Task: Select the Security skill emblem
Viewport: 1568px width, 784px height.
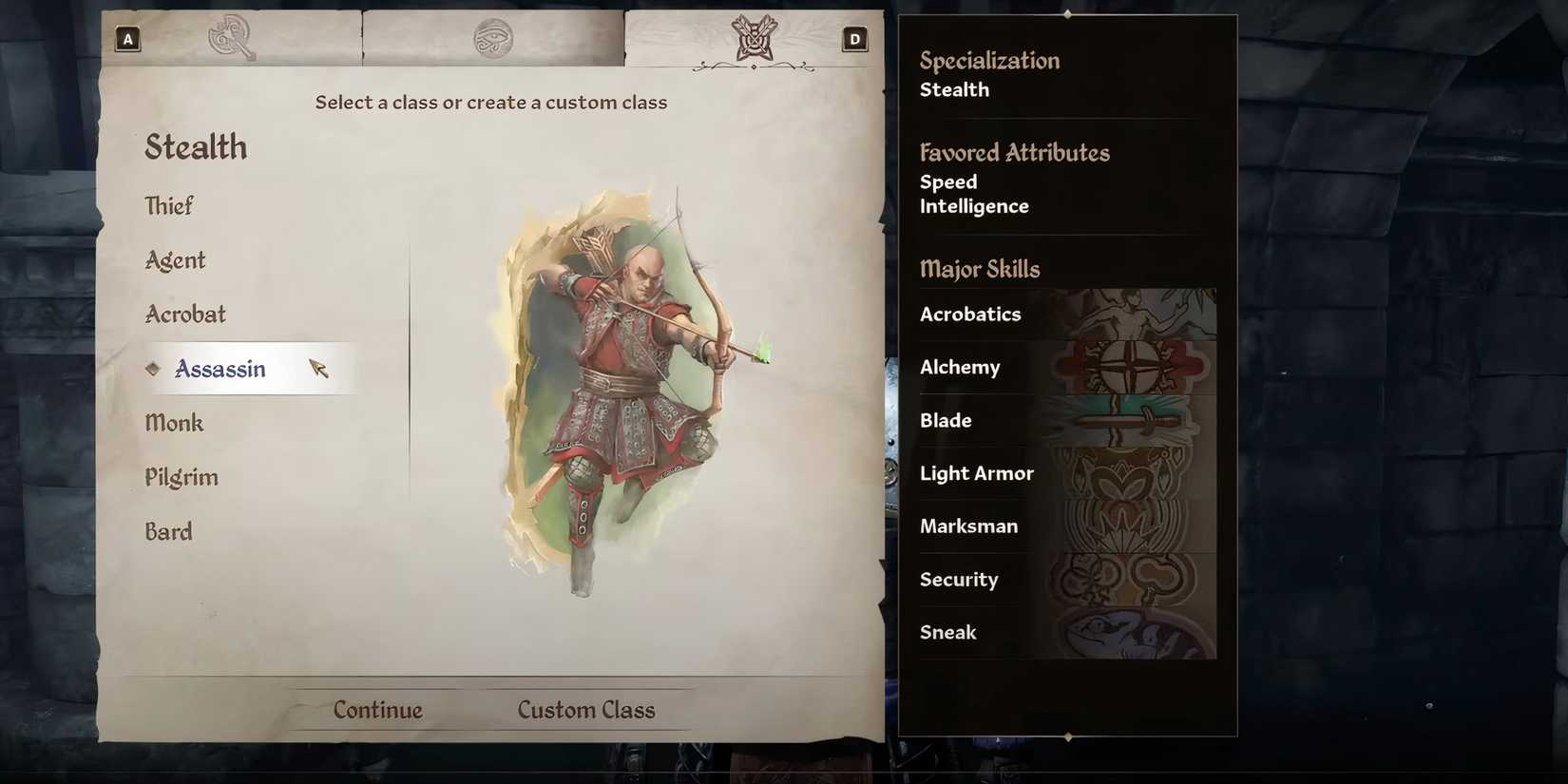Action: [1131, 580]
